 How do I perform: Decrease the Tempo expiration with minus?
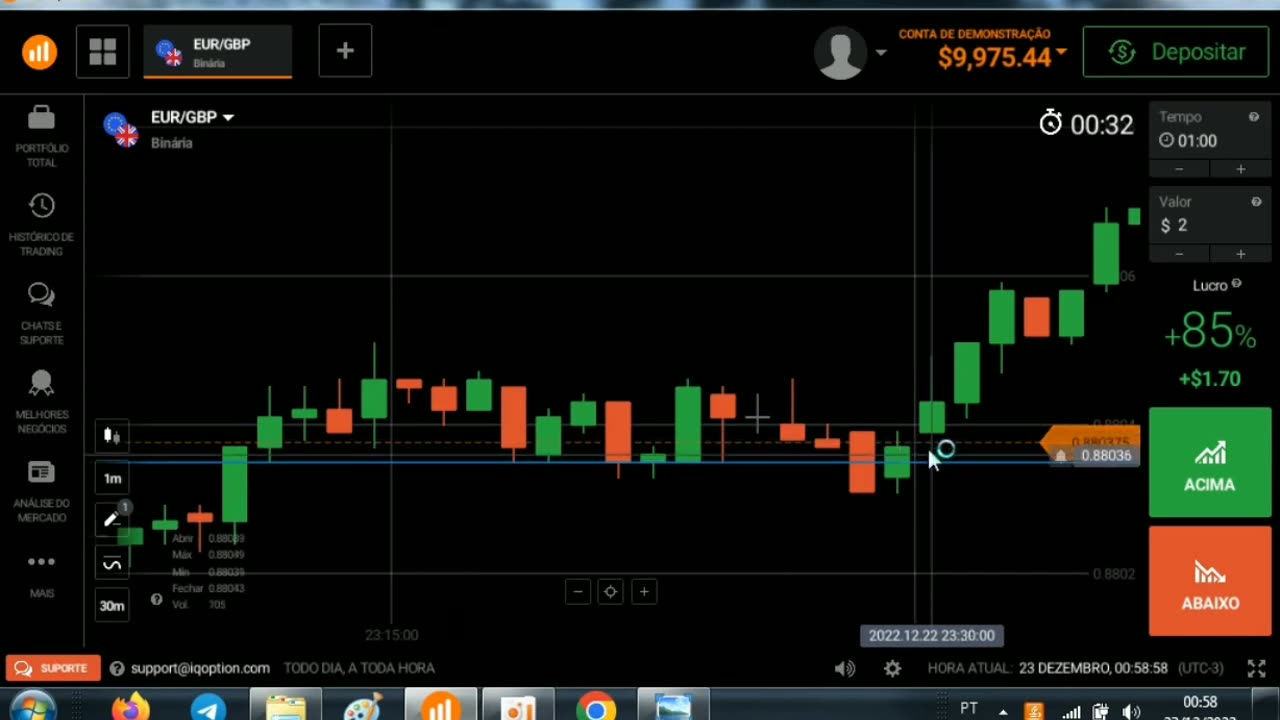[x=1178, y=169]
